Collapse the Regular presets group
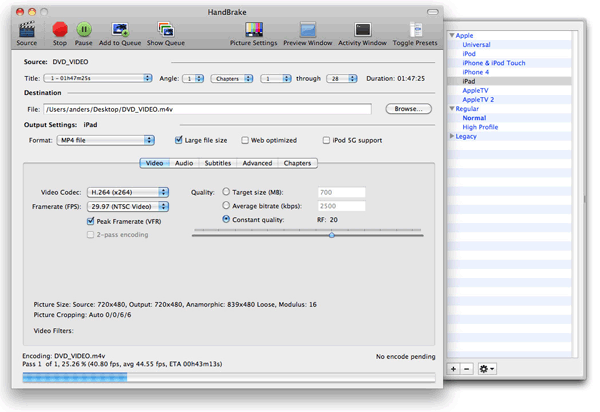 coord(452,109)
